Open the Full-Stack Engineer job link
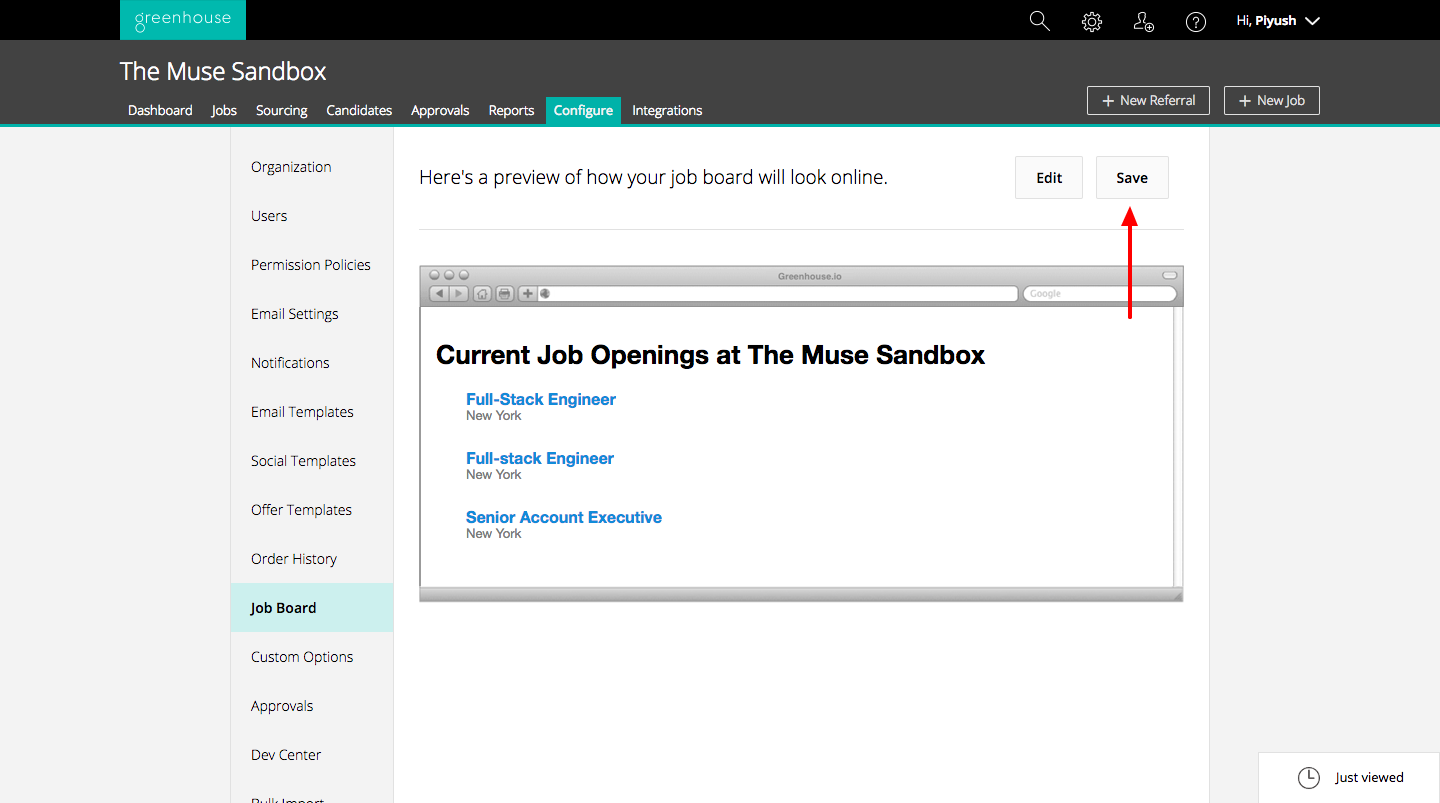Image resolution: width=1440 pixels, height=803 pixels. point(541,399)
